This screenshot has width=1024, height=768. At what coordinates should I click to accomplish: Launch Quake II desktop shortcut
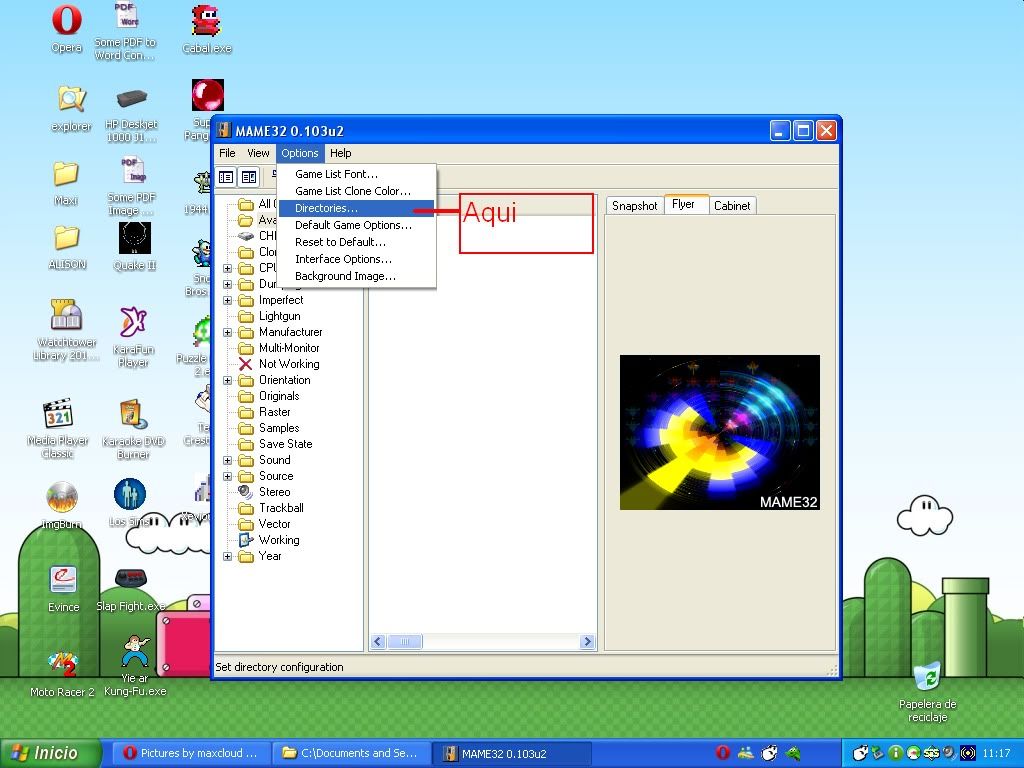(135, 247)
